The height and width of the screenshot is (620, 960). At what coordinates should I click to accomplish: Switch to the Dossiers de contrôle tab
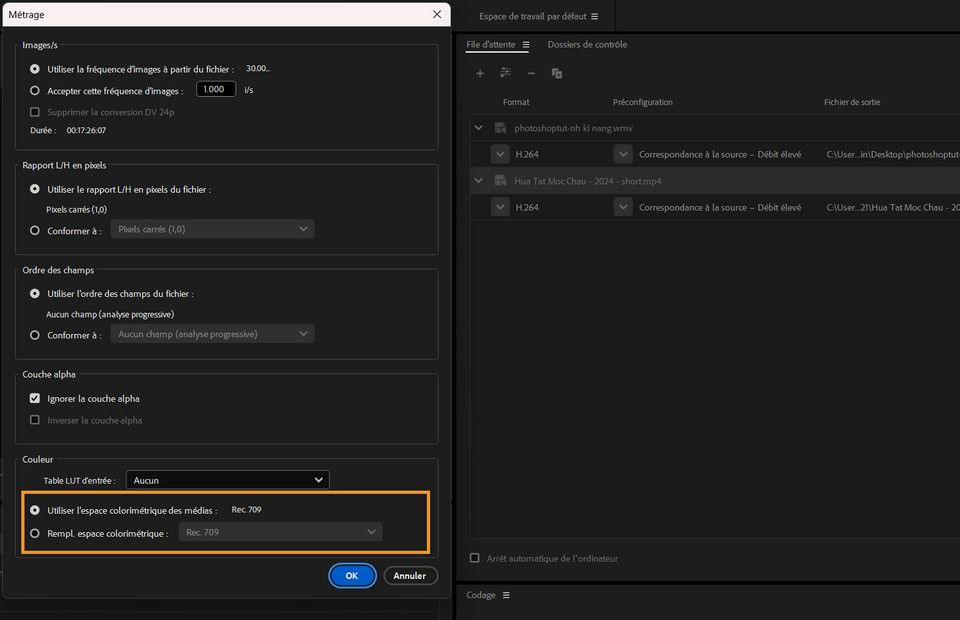click(x=587, y=44)
